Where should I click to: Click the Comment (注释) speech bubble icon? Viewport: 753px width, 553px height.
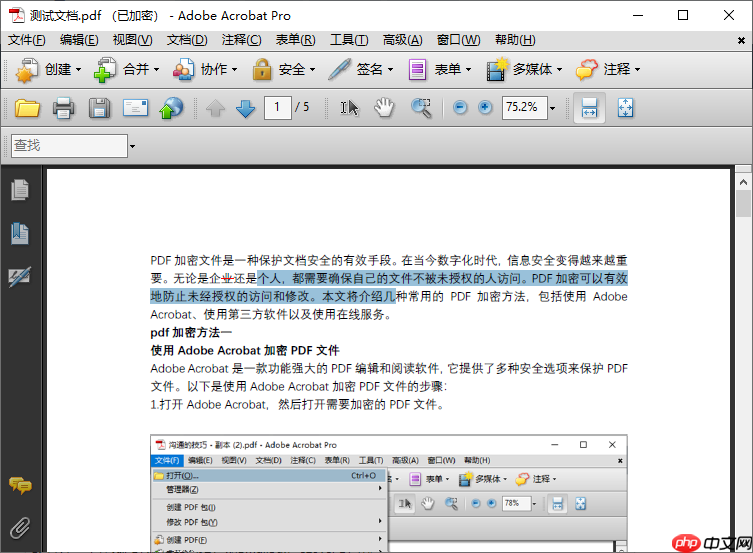pos(586,70)
